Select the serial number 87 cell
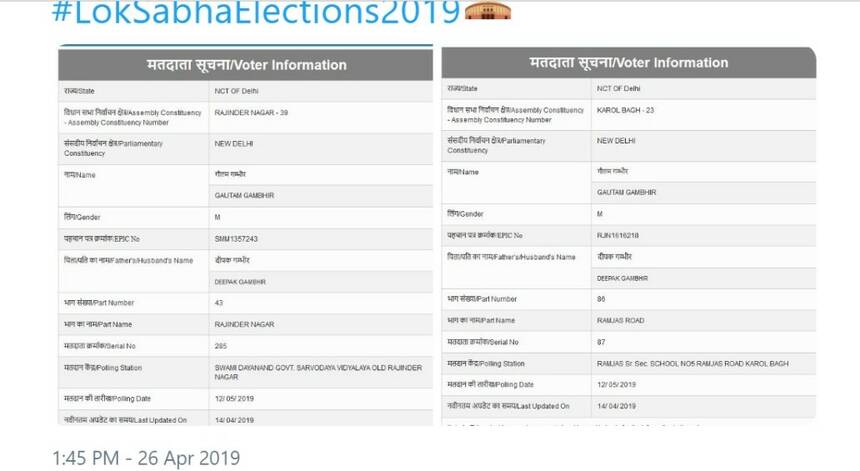The image size is (860, 471). point(601,342)
